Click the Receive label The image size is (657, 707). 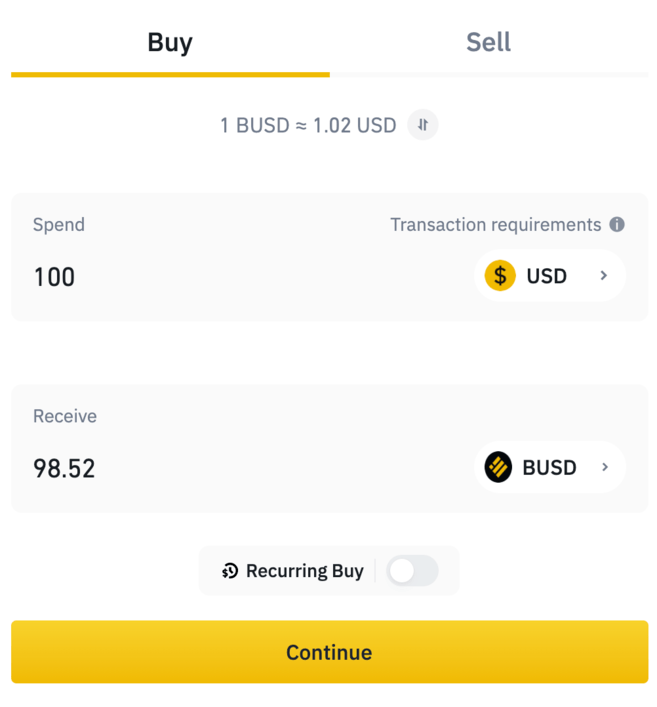(65, 416)
